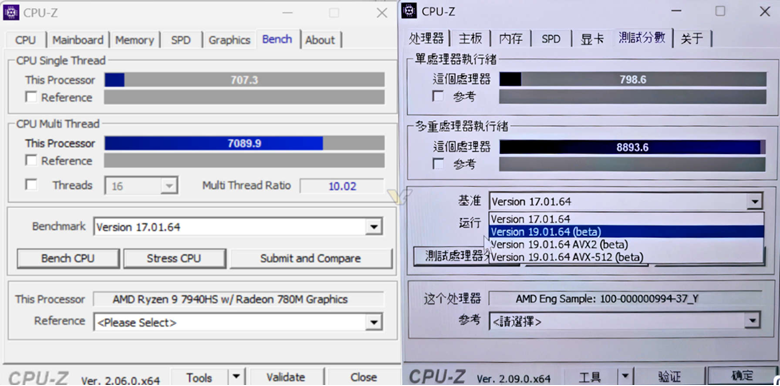Image resolution: width=780 pixels, height=386 pixels.
Task: Open the Reference <Please Select> dropdown
Action: tap(373, 323)
